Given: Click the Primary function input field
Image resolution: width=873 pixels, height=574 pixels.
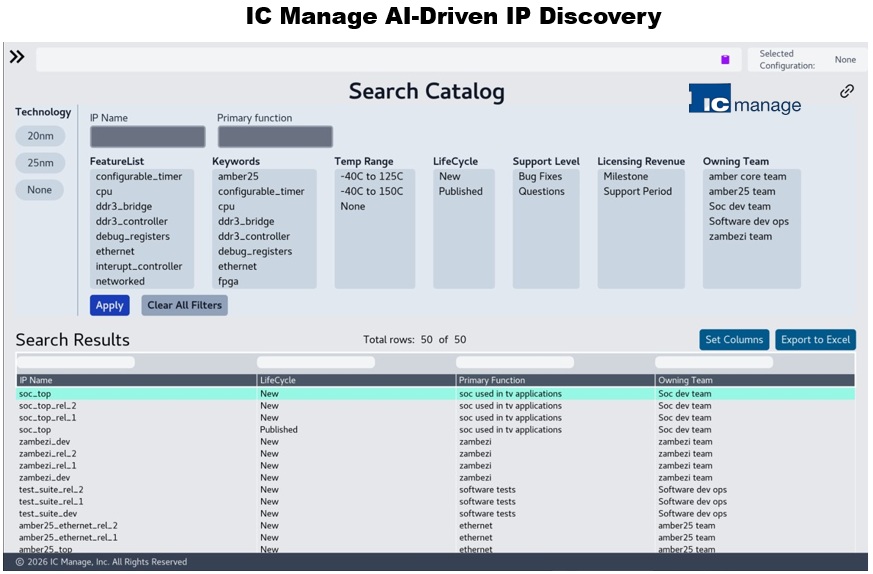Looking at the screenshot, I should 275,136.
